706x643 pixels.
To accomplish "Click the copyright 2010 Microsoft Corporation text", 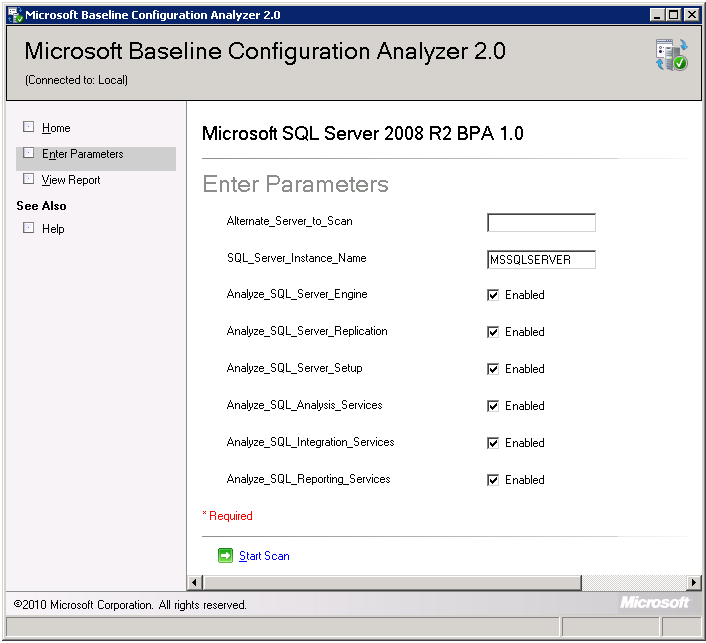I will (130, 605).
